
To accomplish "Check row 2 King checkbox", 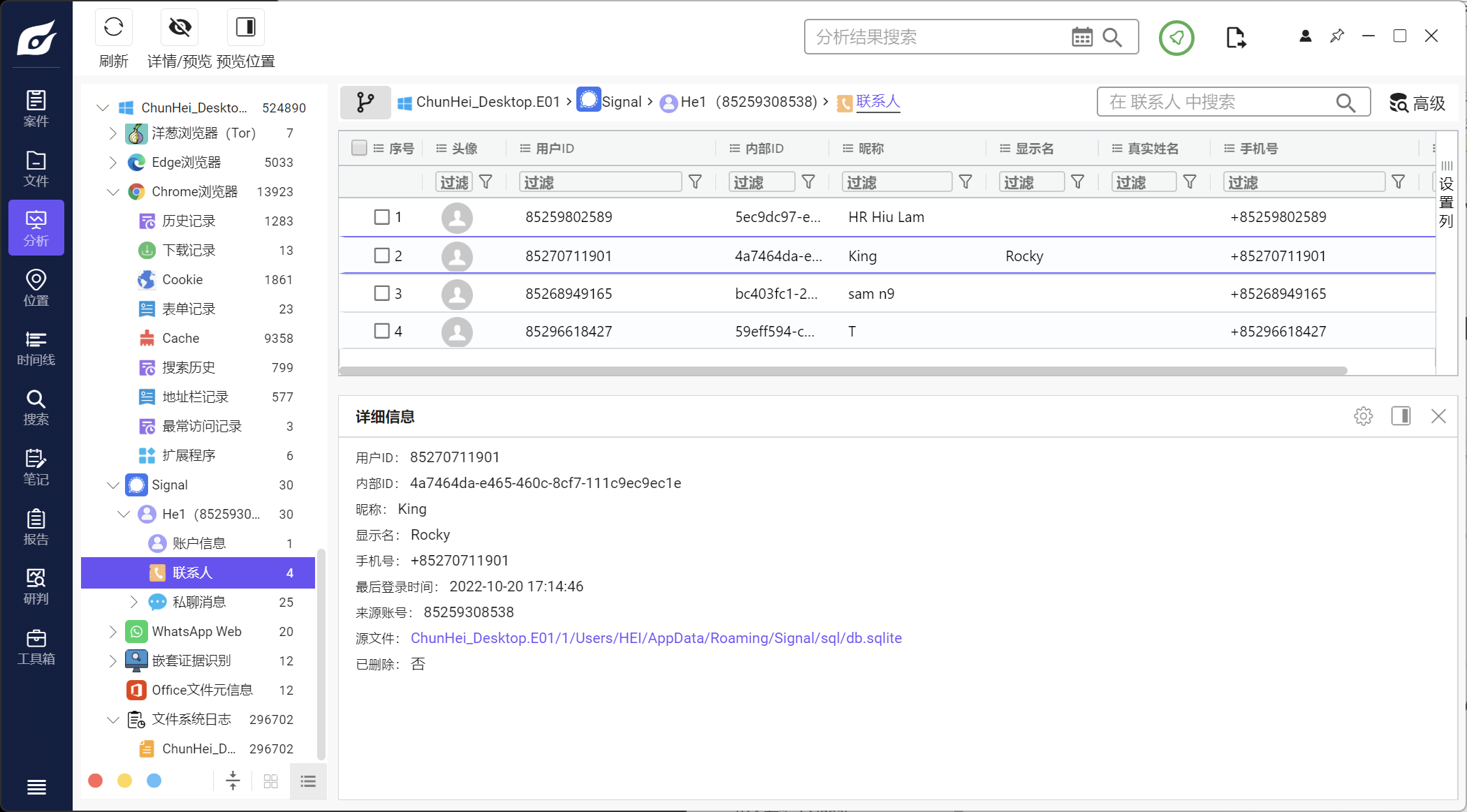I will point(381,256).
